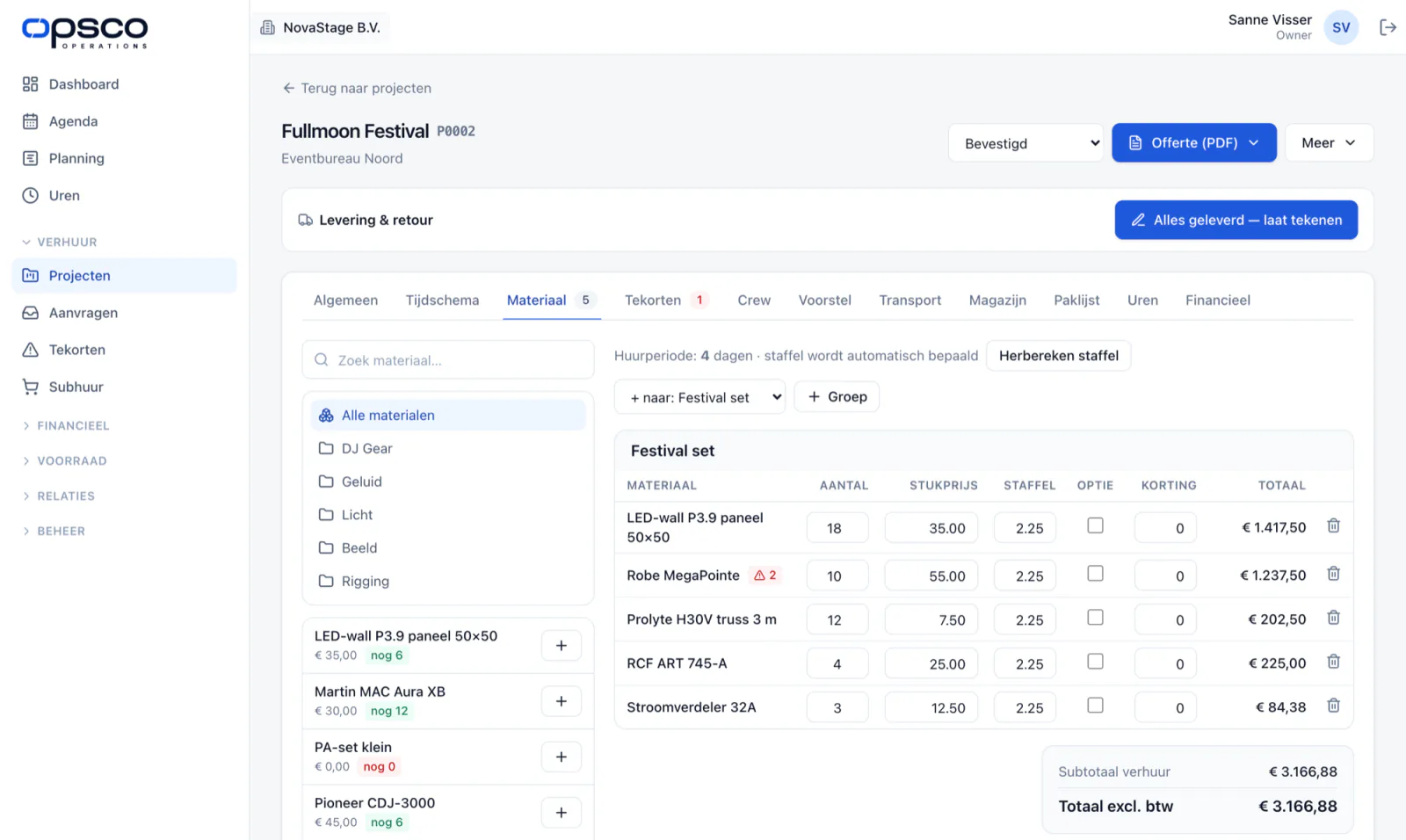Image resolution: width=1406 pixels, height=840 pixels.
Task: Focus the 'Zoek materiaal...' search field
Action: point(448,360)
